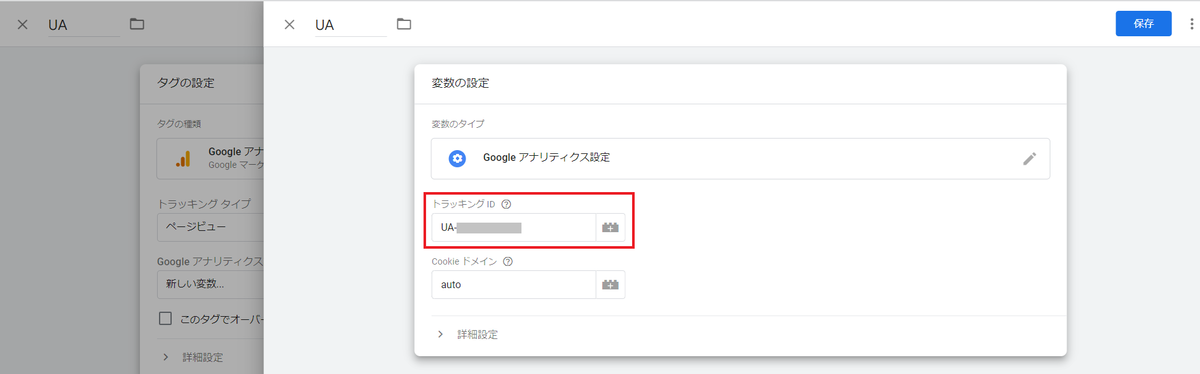Edit the tag name UA in background panel
The width and height of the screenshot is (1200, 374).
coord(83,25)
